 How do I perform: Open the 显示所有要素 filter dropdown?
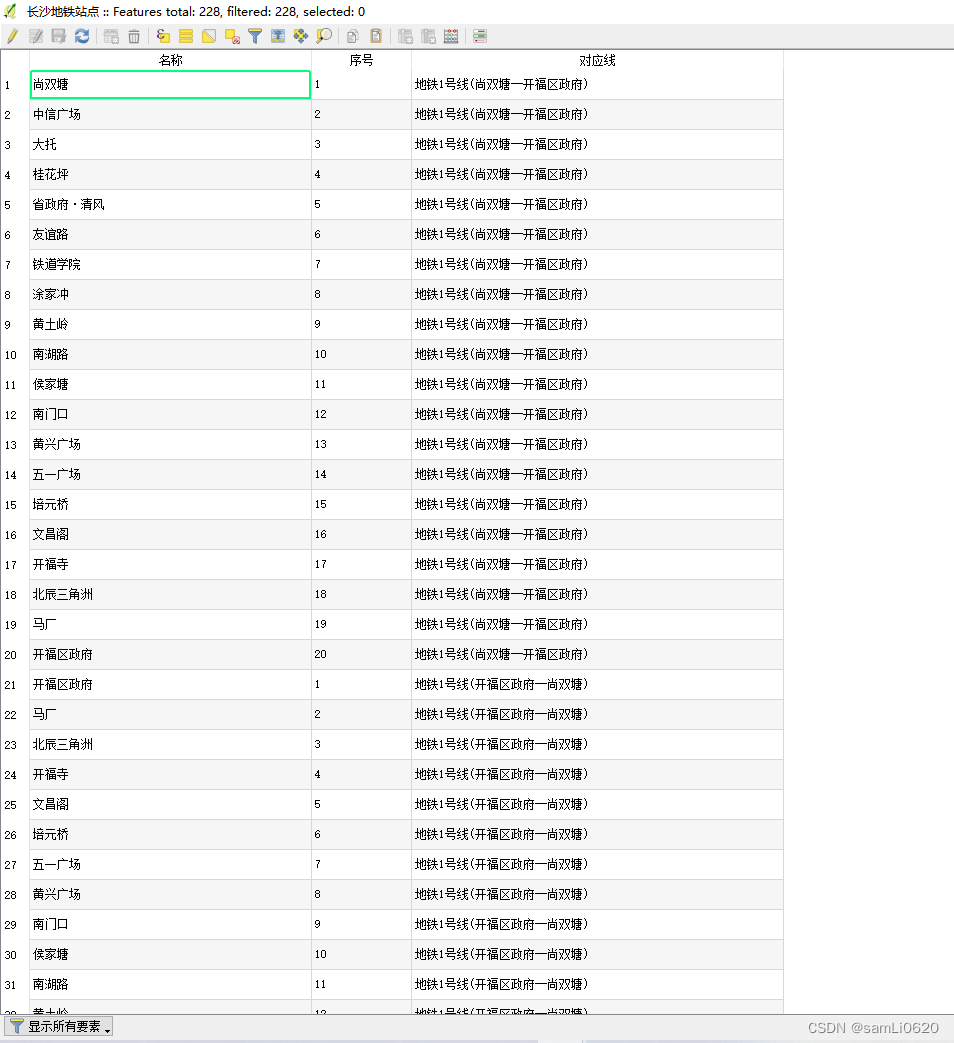coord(59,1026)
